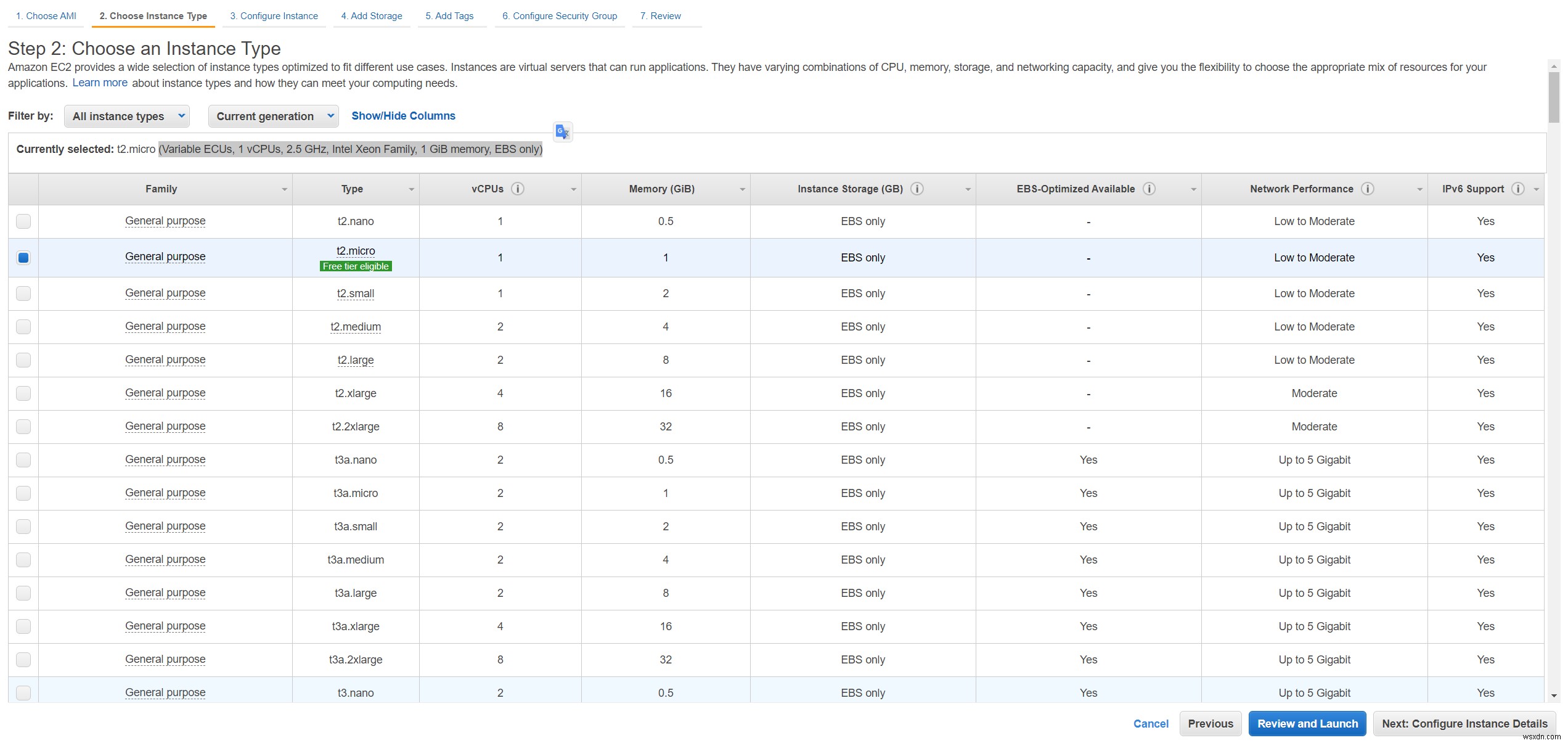Select the t2.nano instance type checkbox
The image size is (1568, 743).
click(24, 220)
